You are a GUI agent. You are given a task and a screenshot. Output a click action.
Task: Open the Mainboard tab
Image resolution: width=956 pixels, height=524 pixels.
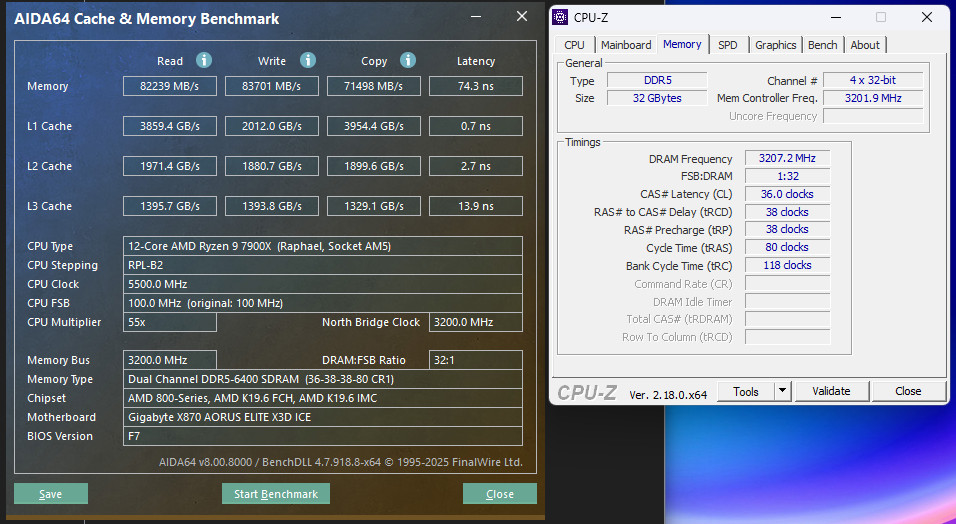click(626, 45)
